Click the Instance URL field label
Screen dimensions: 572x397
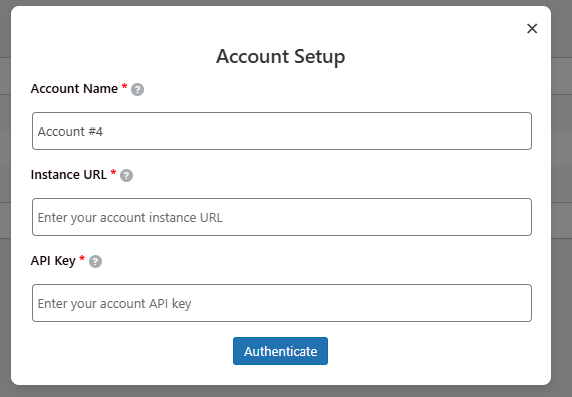[x=69, y=175]
